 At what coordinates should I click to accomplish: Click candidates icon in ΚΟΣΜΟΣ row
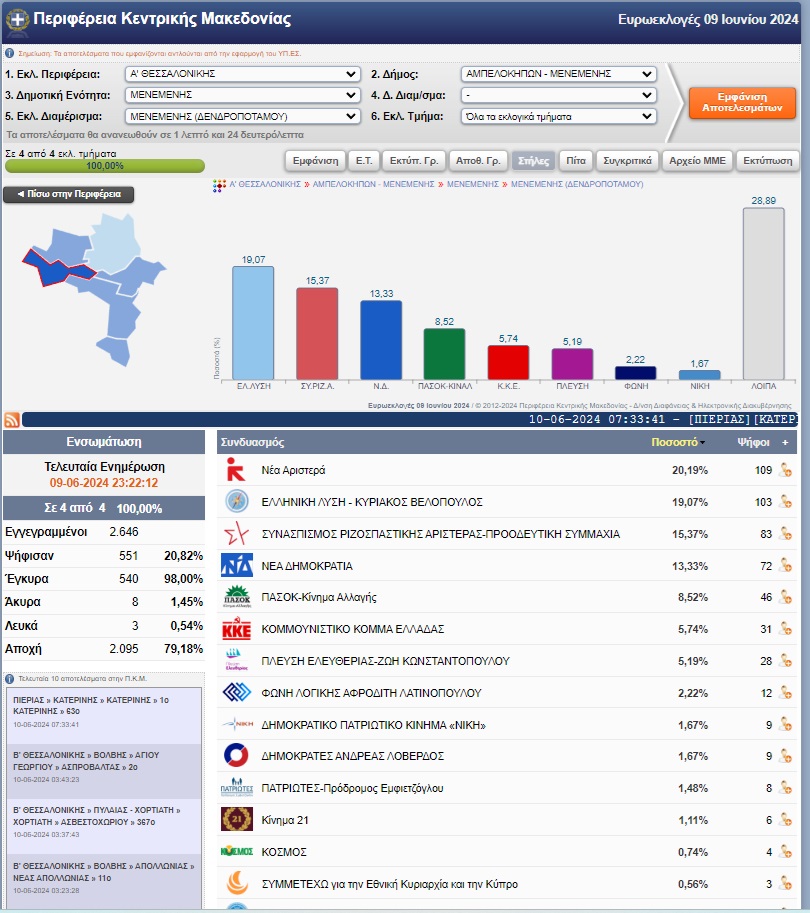click(786, 852)
